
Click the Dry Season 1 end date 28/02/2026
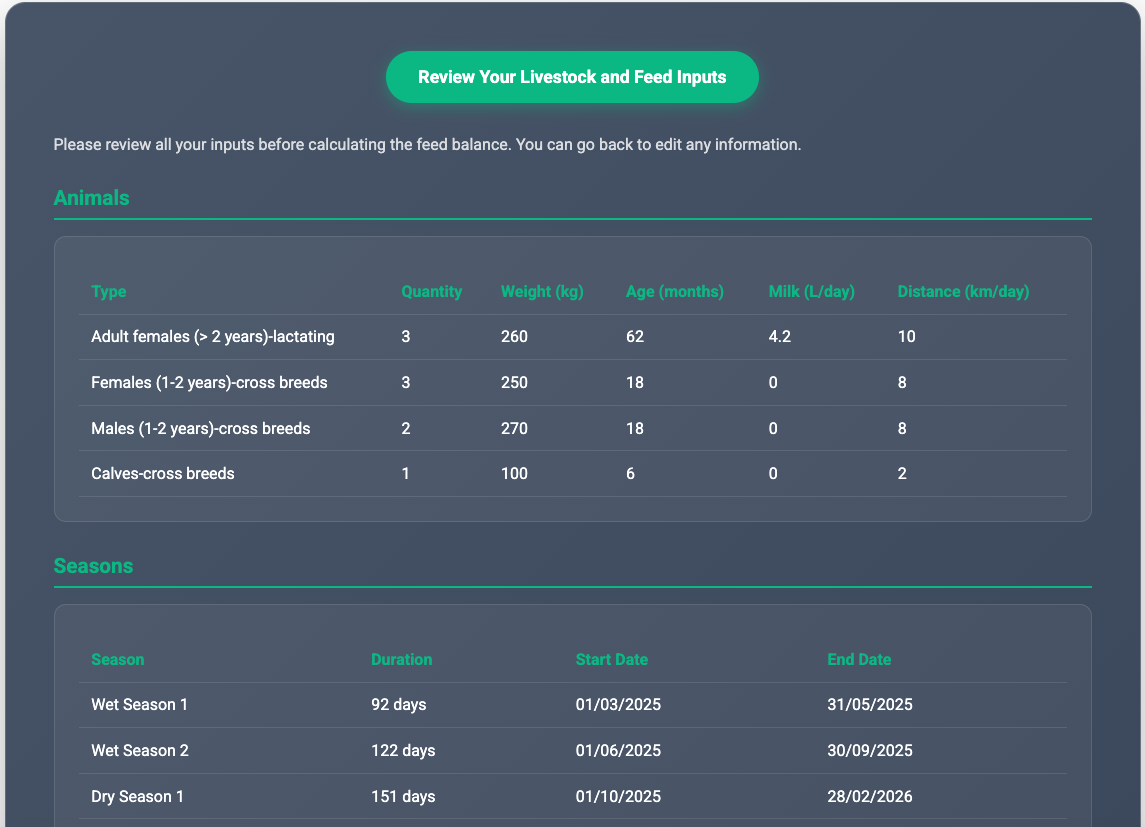[869, 797]
